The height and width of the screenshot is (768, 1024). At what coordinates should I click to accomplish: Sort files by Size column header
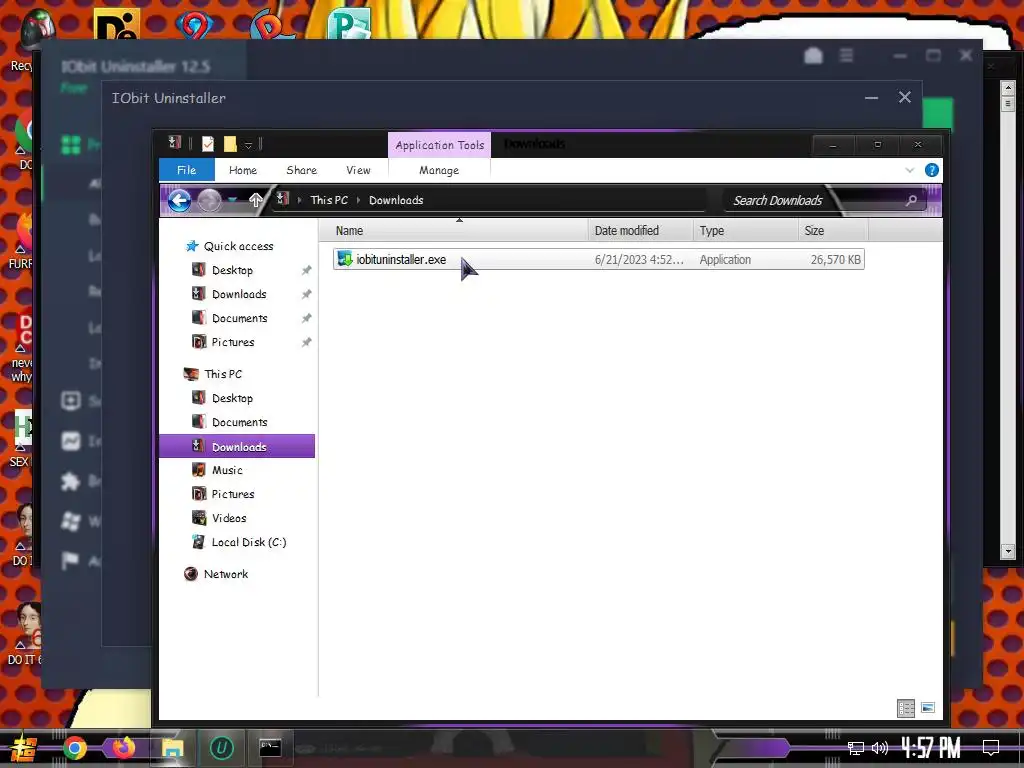(x=833, y=231)
